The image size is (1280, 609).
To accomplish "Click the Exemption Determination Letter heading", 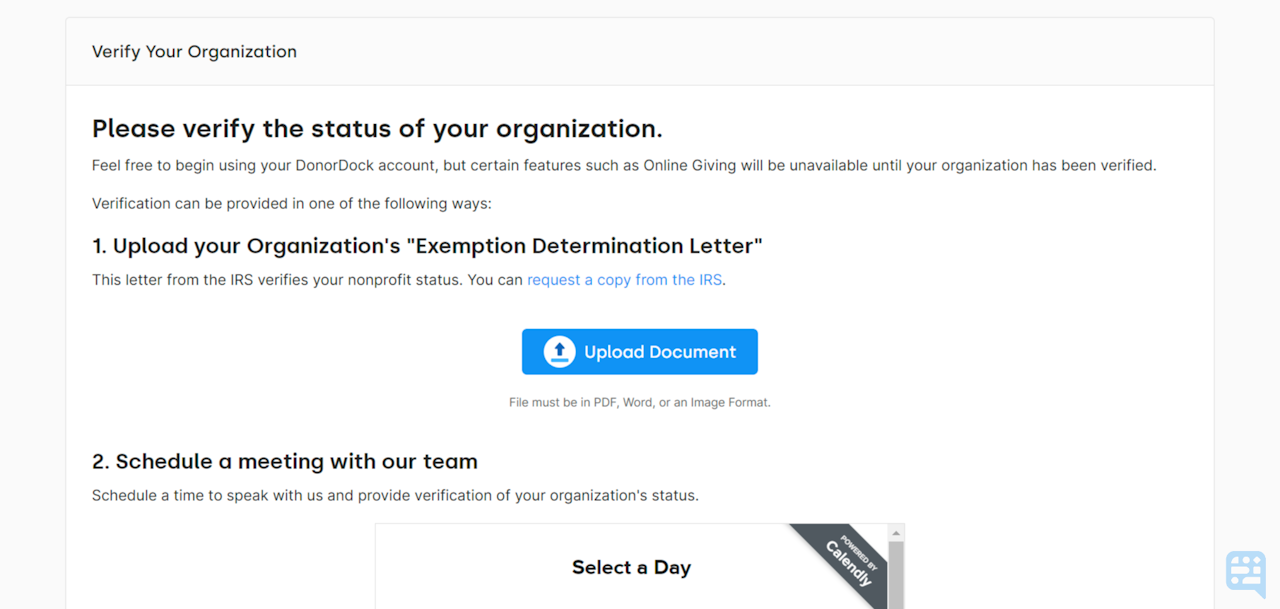I will 427,245.
